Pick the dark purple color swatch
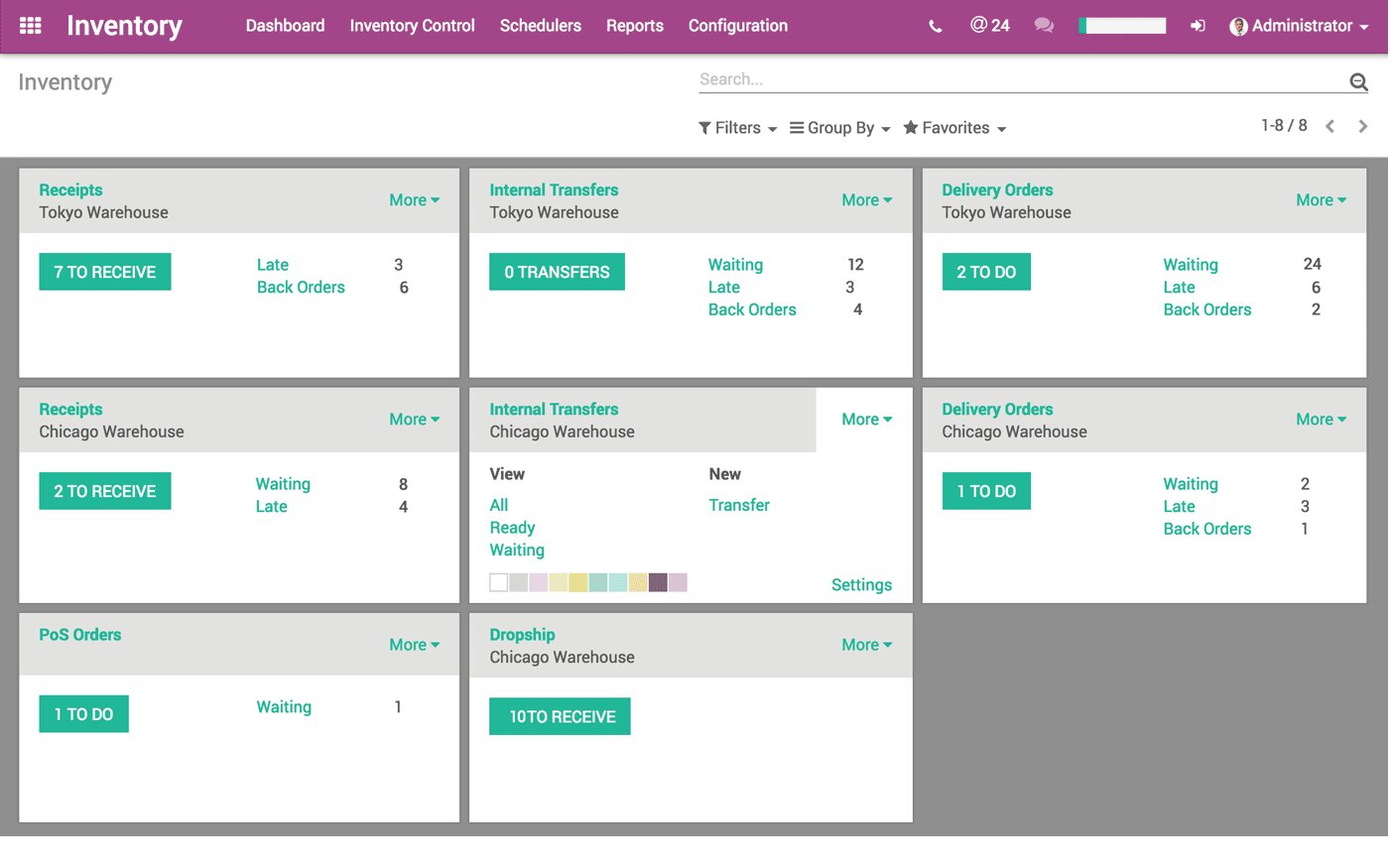1391x868 pixels. click(658, 582)
